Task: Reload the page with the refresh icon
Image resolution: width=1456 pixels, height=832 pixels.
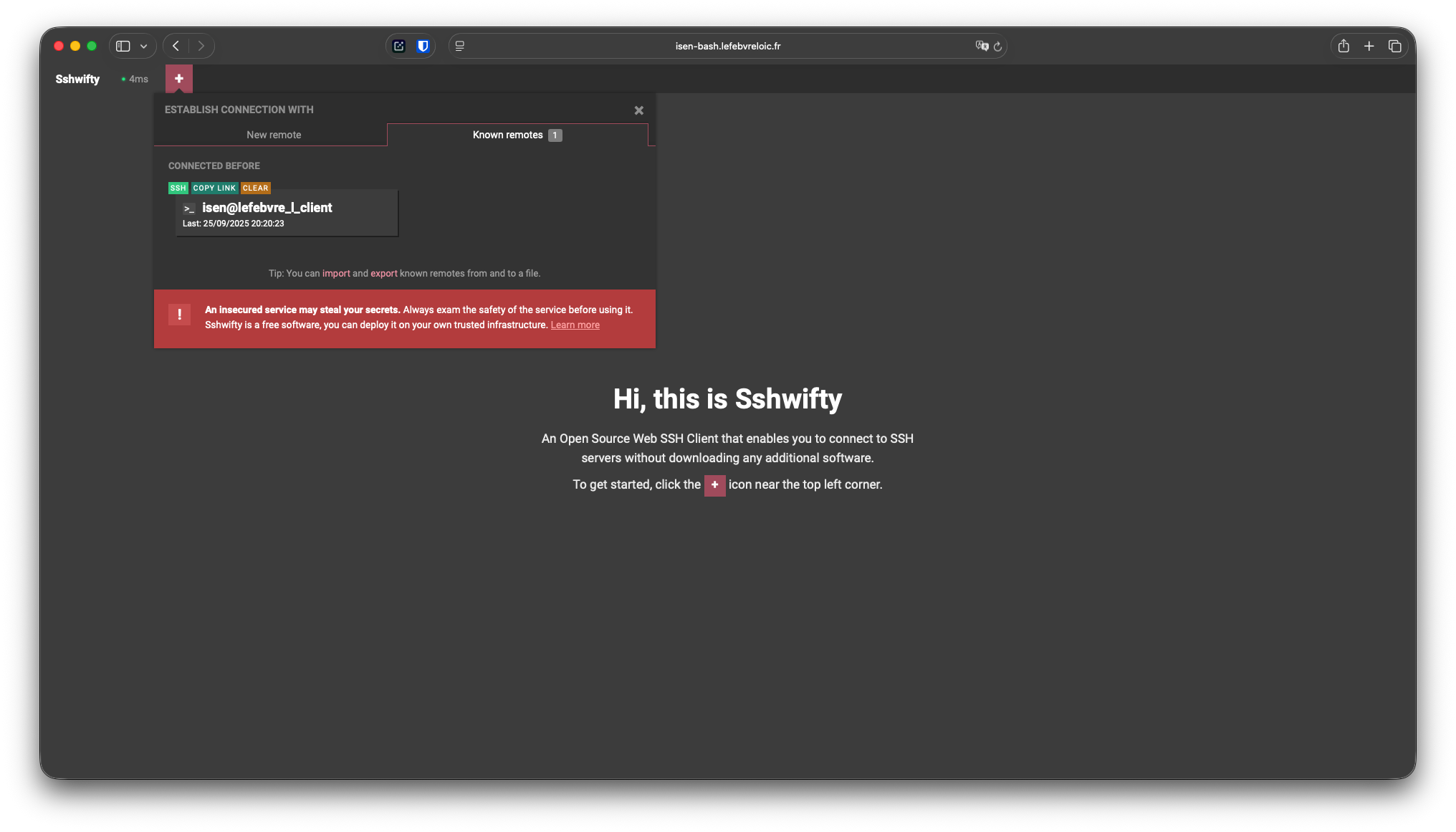Action: (x=997, y=46)
